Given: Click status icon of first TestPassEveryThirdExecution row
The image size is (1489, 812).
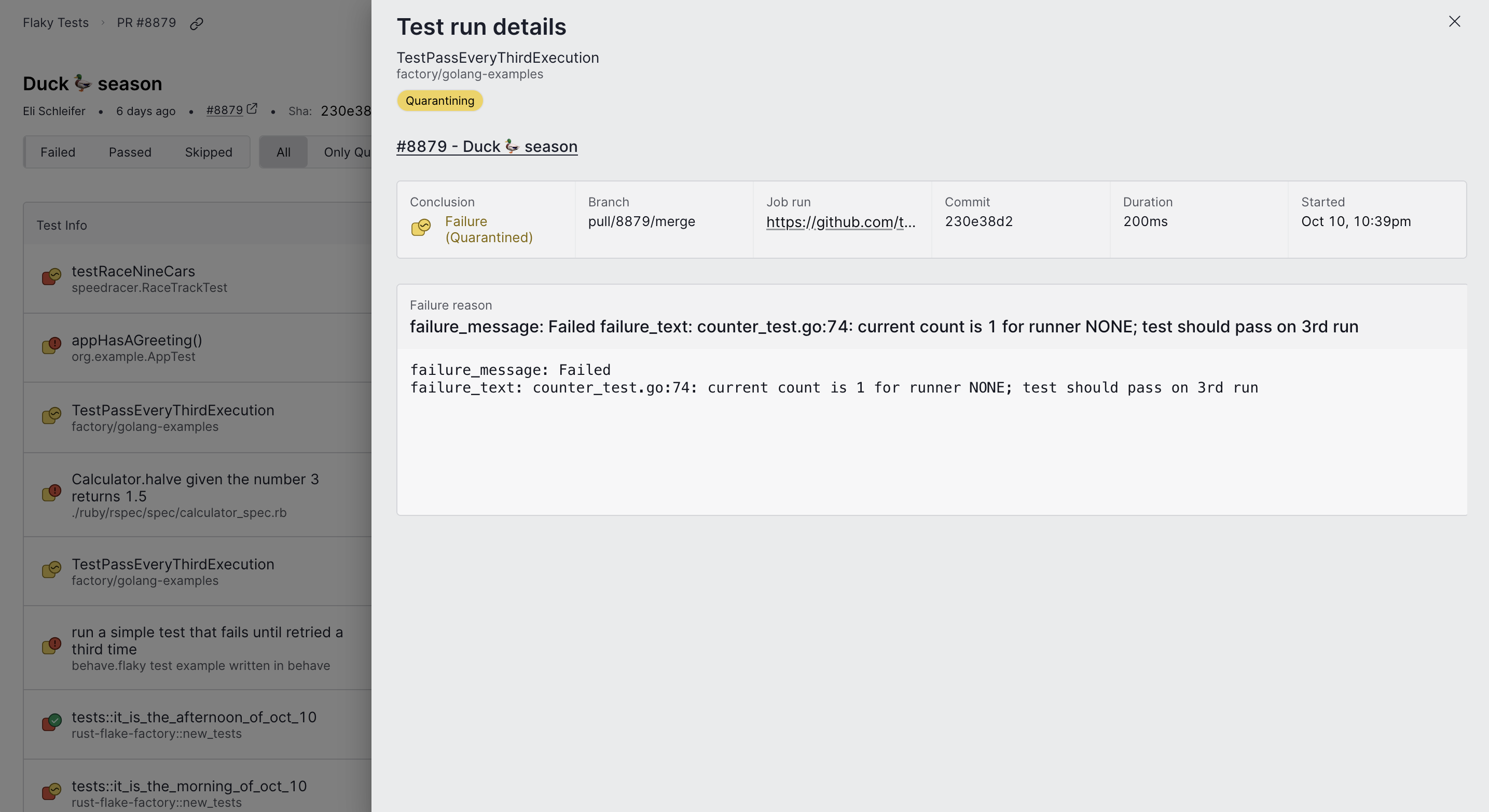Looking at the screenshot, I should click(x=51, y=416).
